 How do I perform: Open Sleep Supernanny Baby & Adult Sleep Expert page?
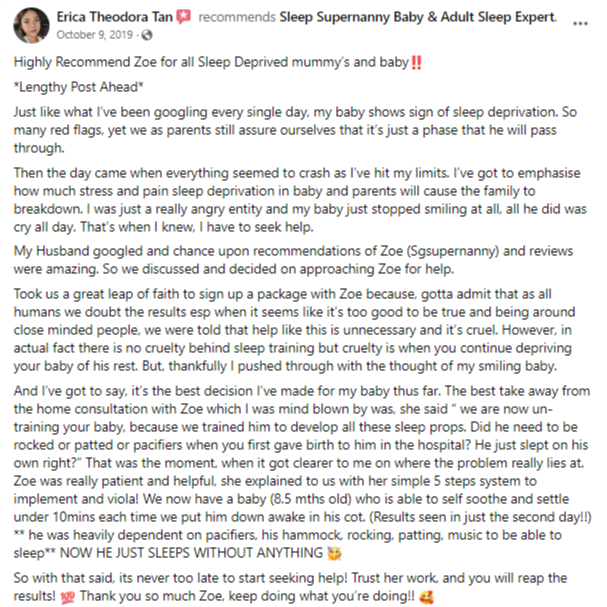[418, 17]
